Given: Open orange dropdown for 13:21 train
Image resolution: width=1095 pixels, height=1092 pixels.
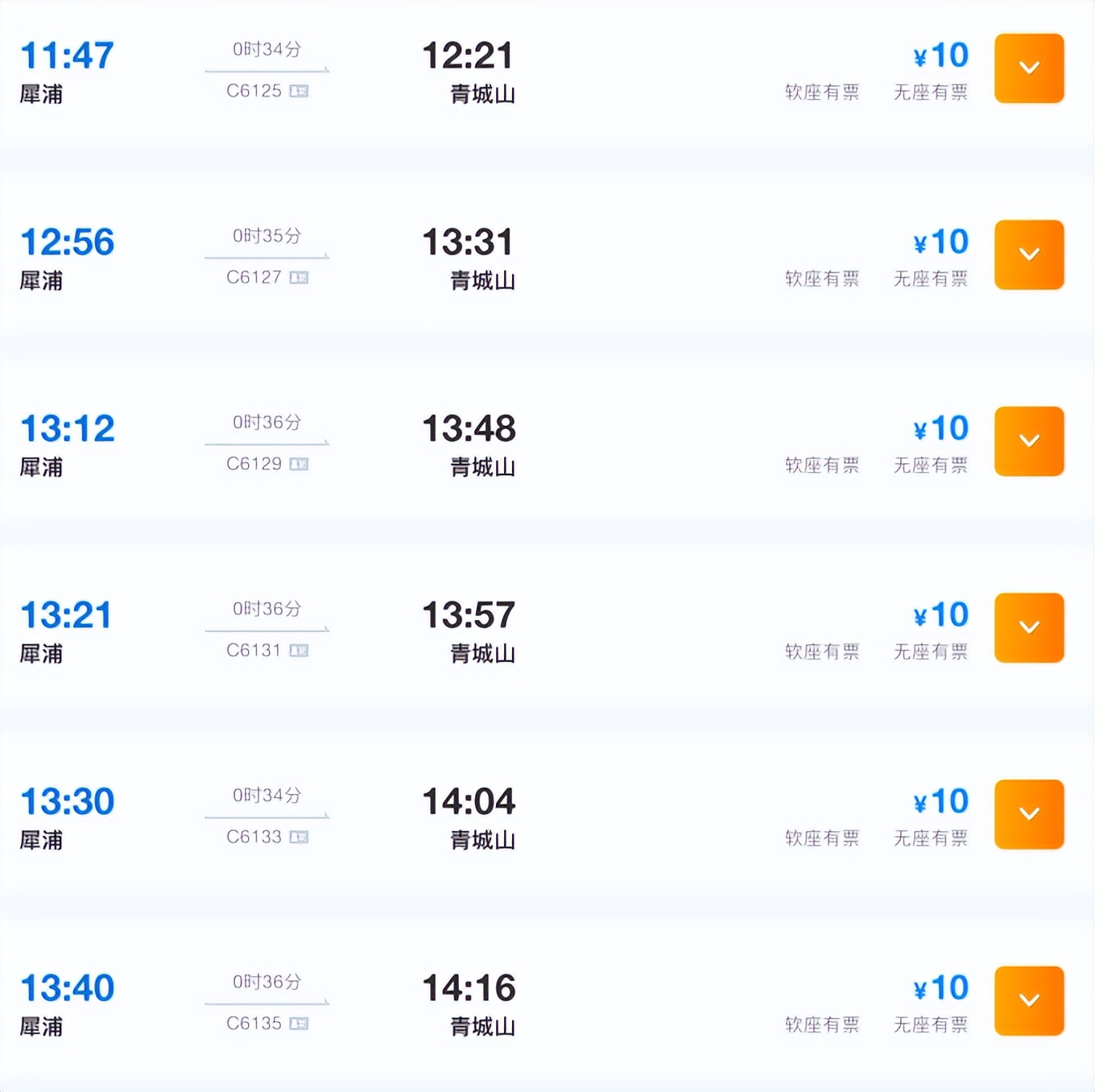Looking at the screenshot, I should pyautogui.click(x=1029, y=628).
